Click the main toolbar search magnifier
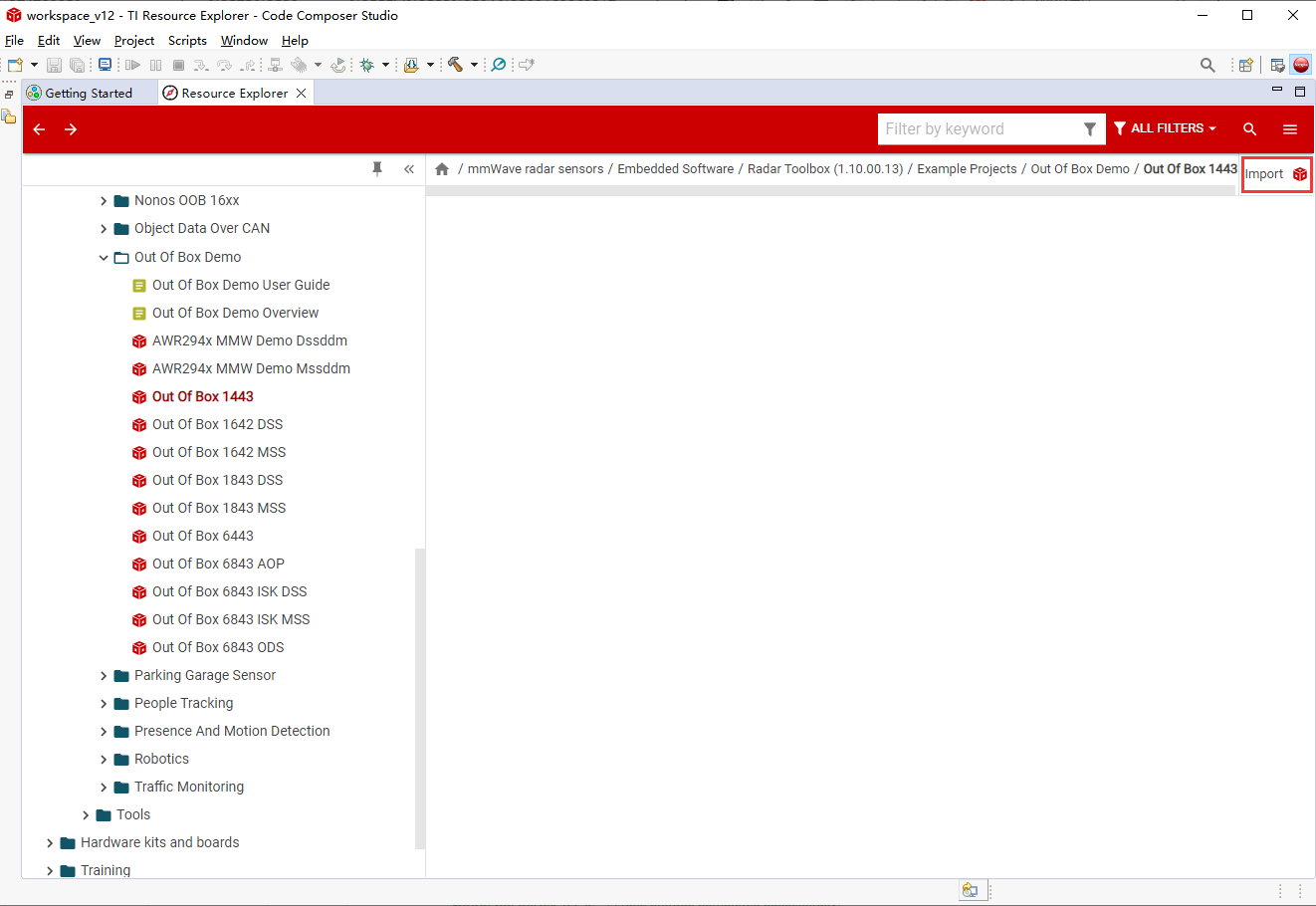This screenshot has width=1316, height=906. pyautogui.click(x=1207, y=65)
